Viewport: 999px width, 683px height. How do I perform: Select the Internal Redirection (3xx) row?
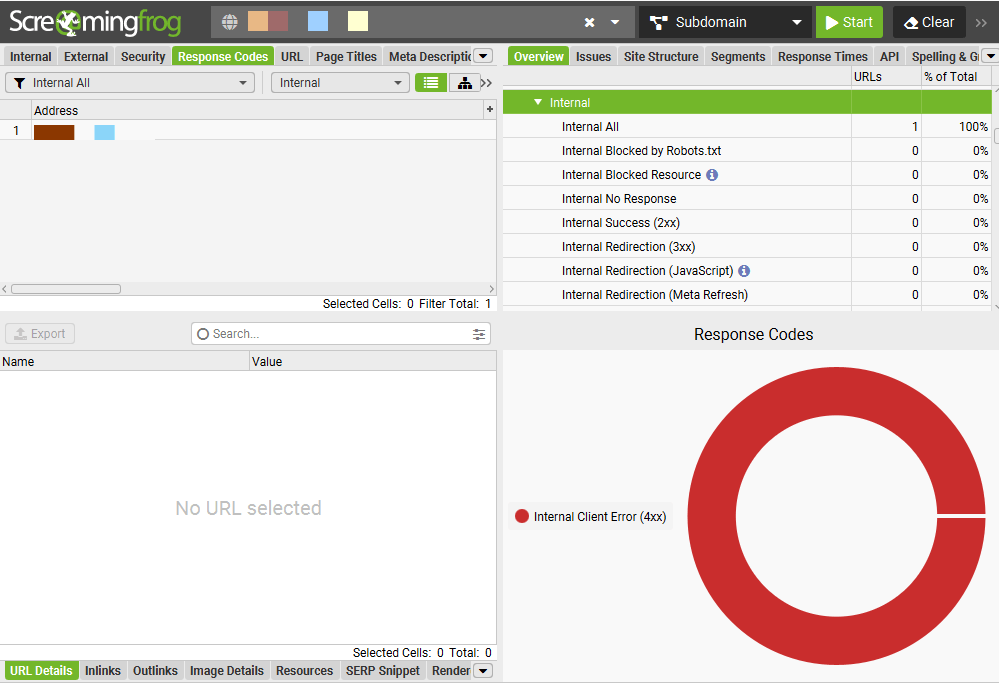pyautogui.click(x=747, y=247)
